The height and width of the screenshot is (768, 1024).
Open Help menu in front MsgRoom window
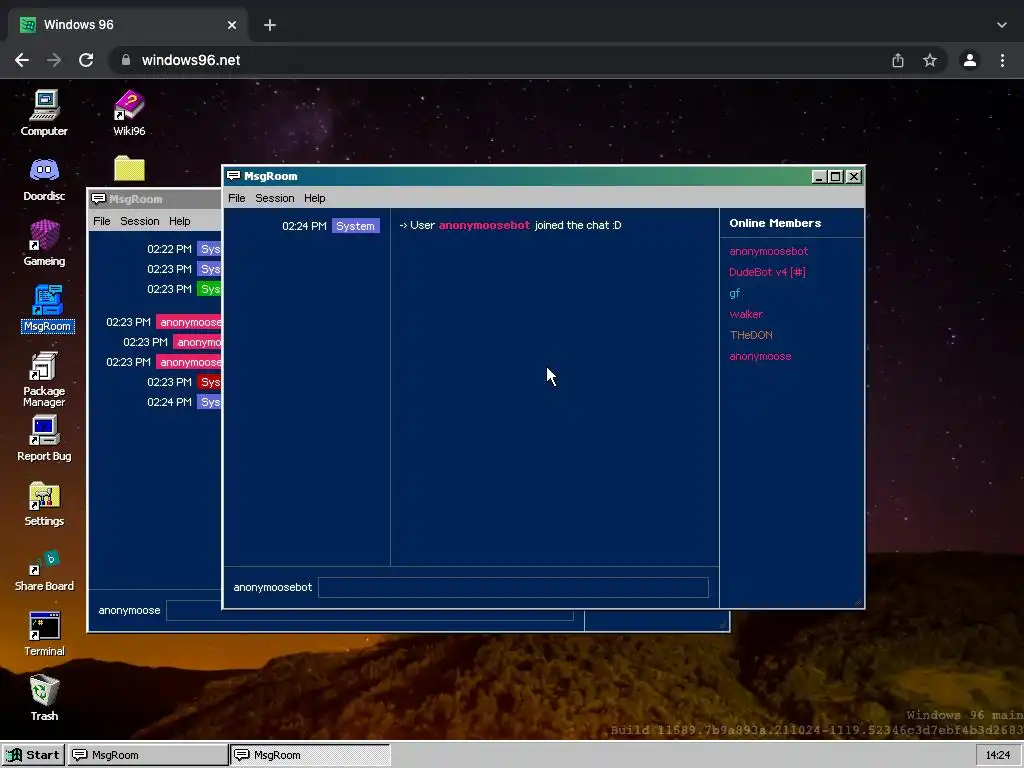(314, 198)
